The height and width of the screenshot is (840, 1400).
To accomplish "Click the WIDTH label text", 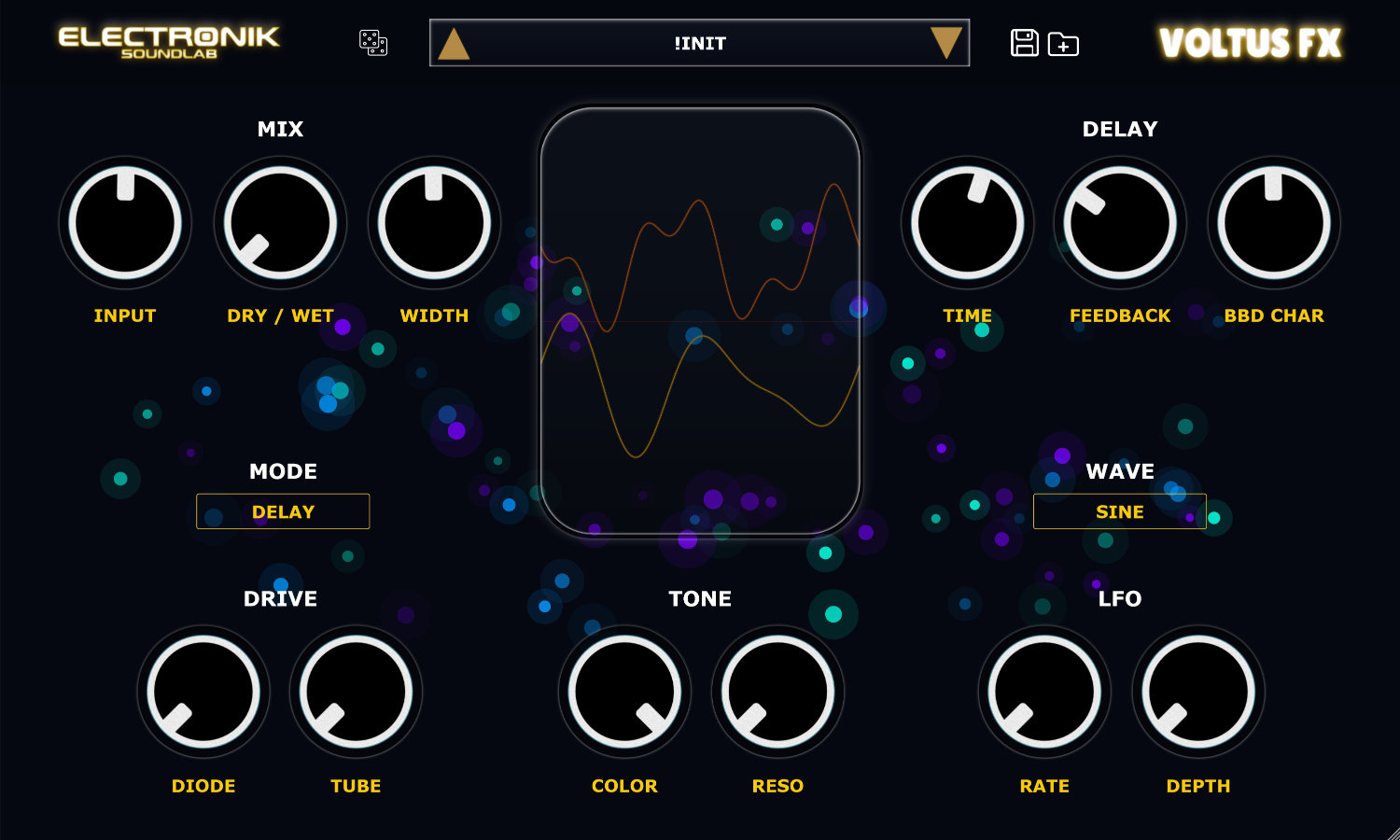I will 434,315.
